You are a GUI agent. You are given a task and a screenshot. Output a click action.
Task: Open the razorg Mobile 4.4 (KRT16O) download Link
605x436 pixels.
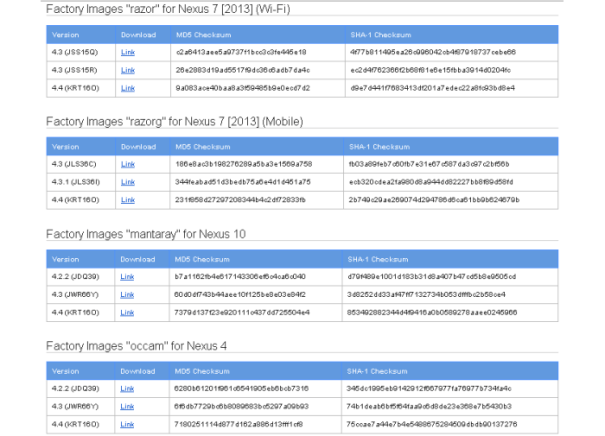pyautogui.click(x=128, y=200)
